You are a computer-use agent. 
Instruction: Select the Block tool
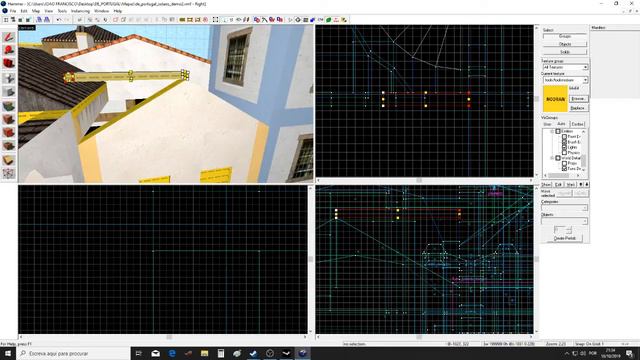[x=9, y=91]
